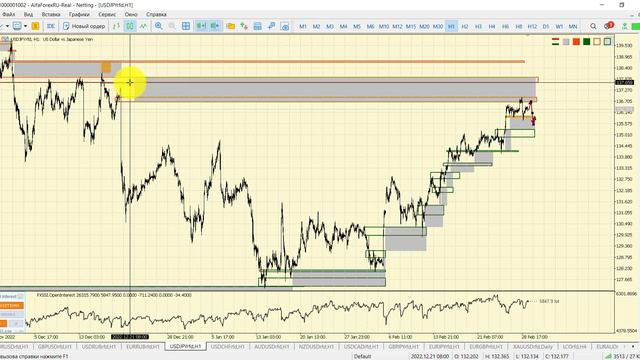Pick the dark green color swatch
The image size is (640, 360).
587,42
